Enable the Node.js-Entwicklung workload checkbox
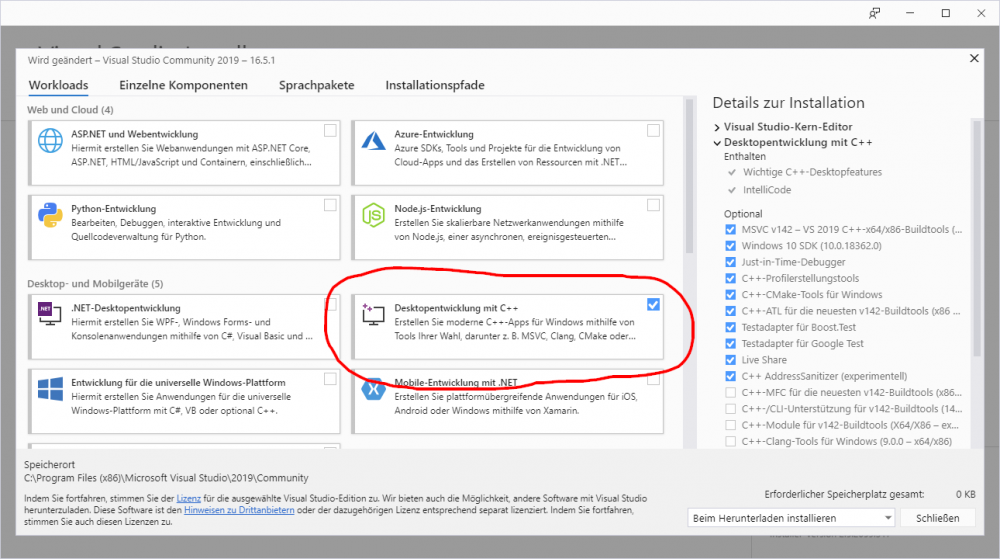Screen dimensions: 1000x559 (x=653, y=205)
